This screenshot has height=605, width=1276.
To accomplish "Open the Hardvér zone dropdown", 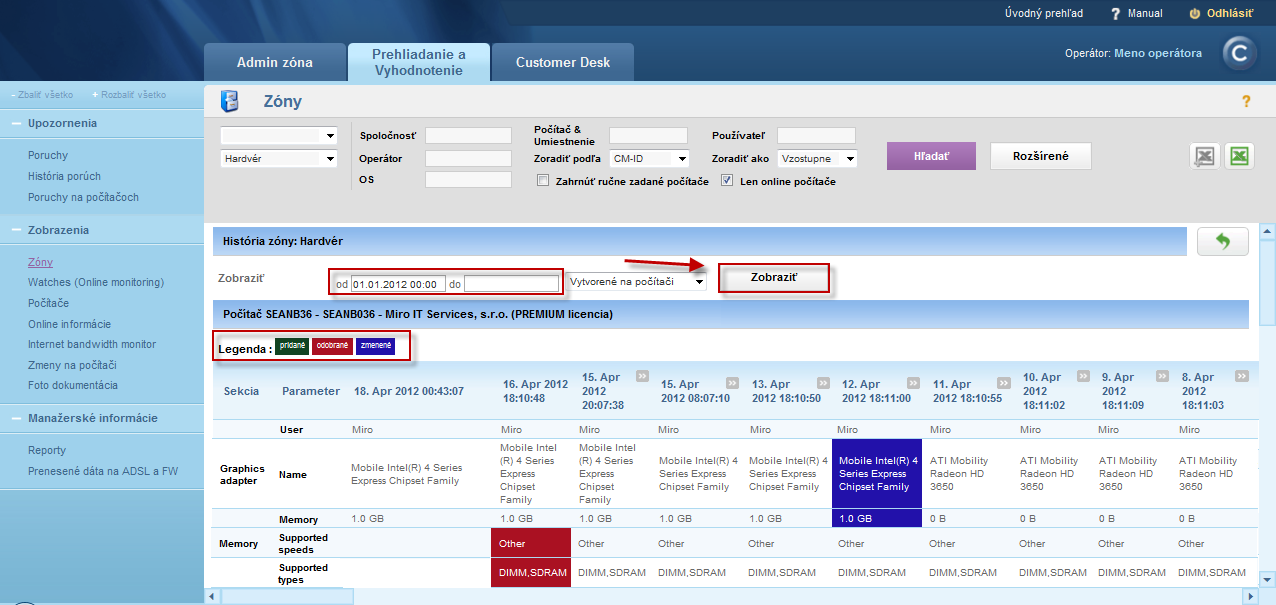I will 279,158.
